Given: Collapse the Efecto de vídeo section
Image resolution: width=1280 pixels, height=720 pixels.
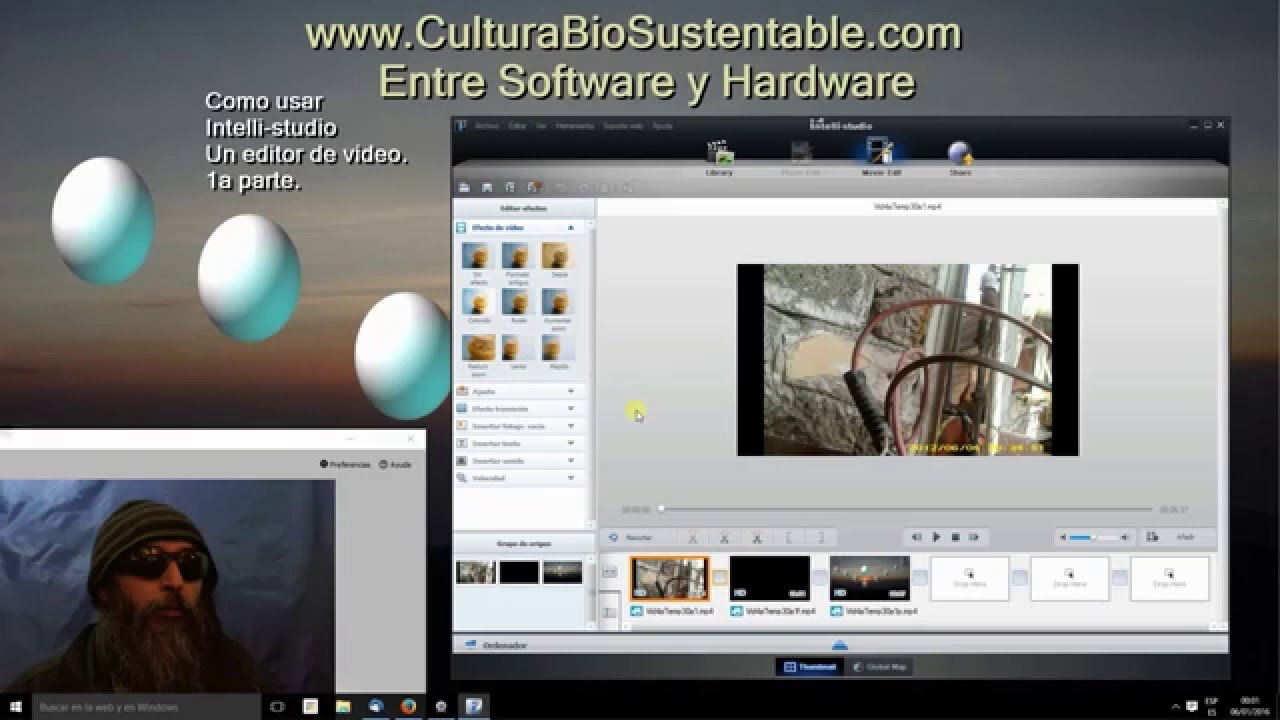Looking at the screenshot, I should pos(570,228).
